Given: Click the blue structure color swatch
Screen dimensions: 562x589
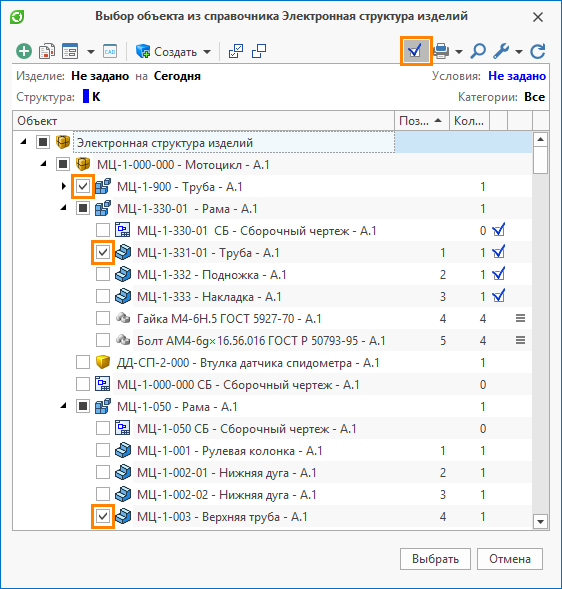Looking at the screenshot, I should click(86, 96).
